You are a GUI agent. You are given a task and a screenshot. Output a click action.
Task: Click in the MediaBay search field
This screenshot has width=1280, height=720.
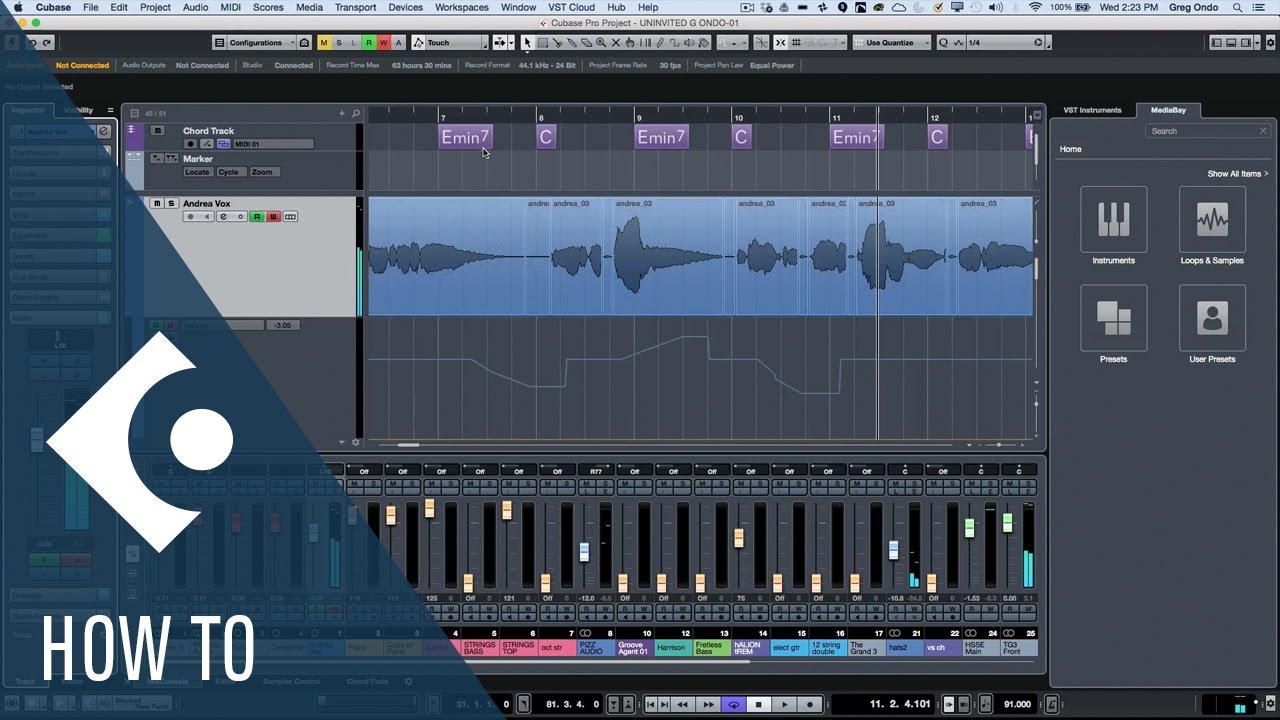click(x=1207, y=131)
